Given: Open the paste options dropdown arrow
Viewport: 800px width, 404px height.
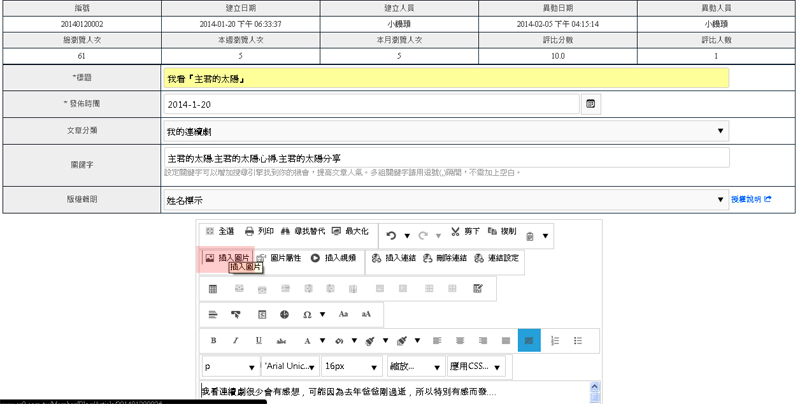Looking at the screenshot, I should [545, 236].
